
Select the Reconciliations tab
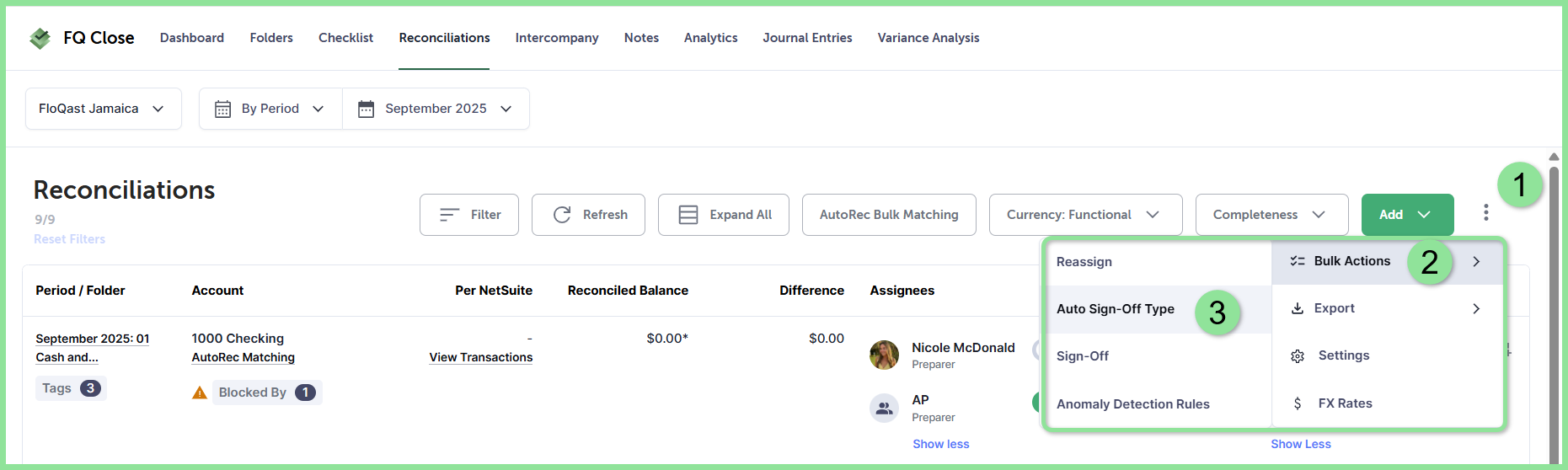[444, 38]
